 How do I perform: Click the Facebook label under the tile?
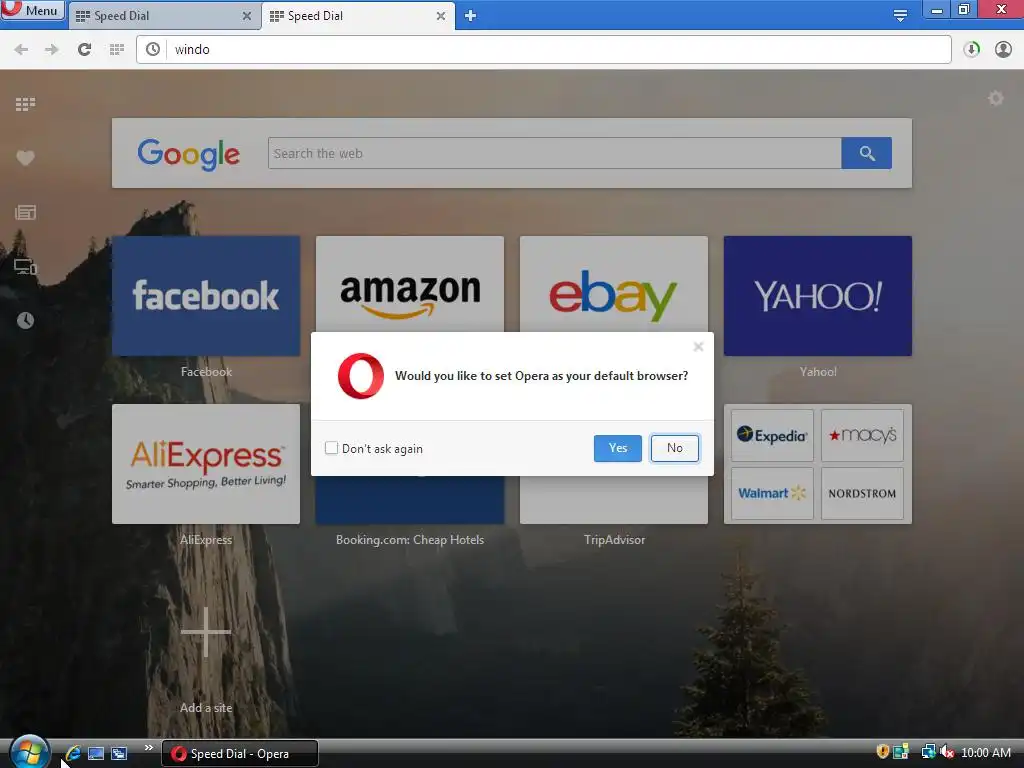206,372
